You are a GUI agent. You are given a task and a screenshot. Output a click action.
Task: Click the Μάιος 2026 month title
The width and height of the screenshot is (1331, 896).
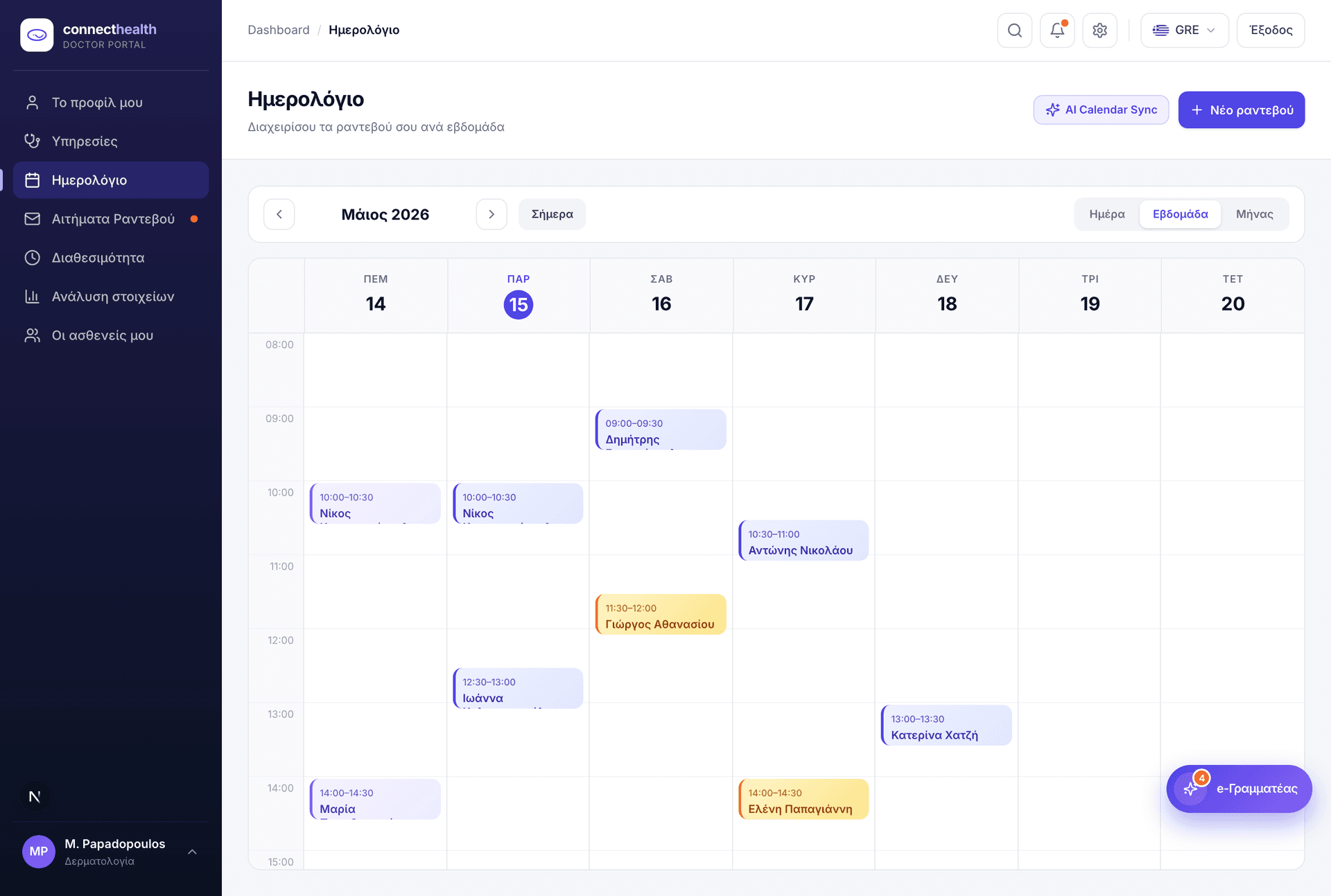point(385,214)
